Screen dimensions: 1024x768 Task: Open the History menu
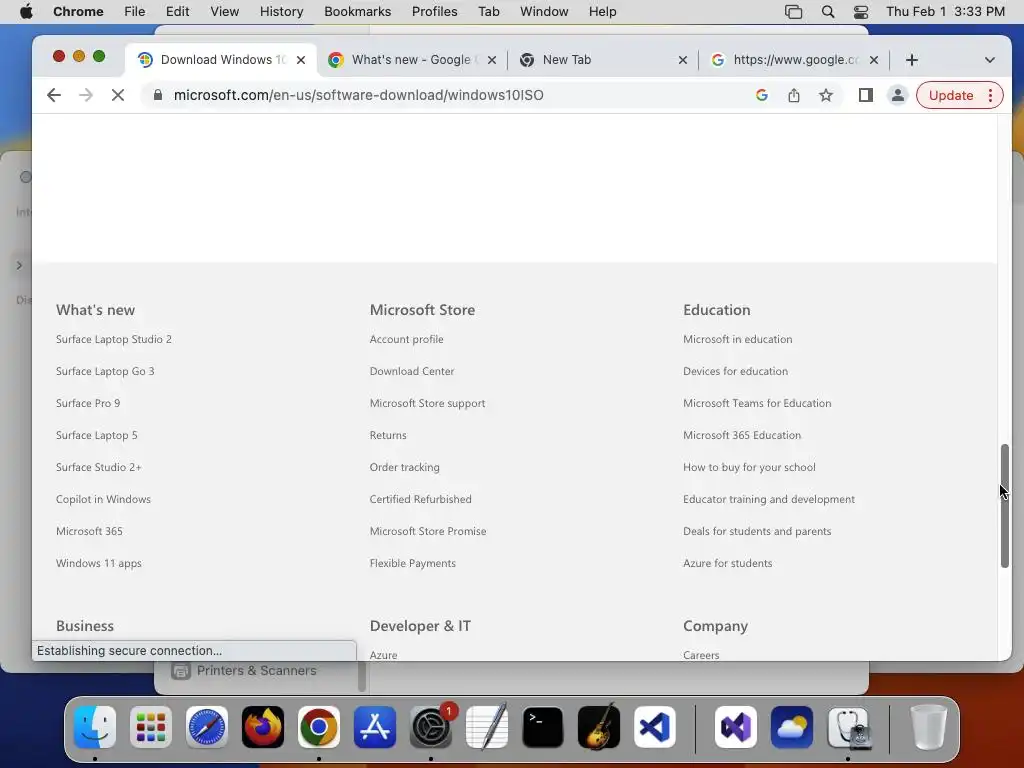pyautogui.click(x=281, y=12)
